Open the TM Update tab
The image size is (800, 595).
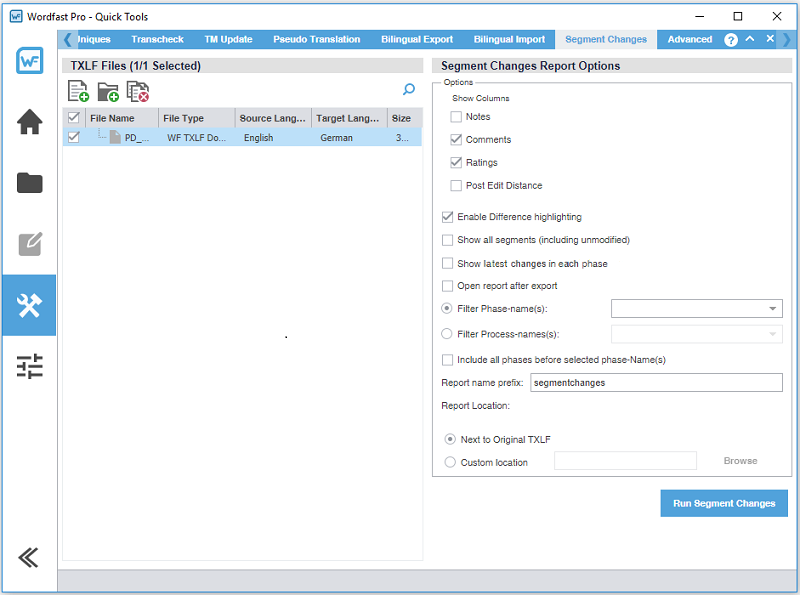click(228, 39)
